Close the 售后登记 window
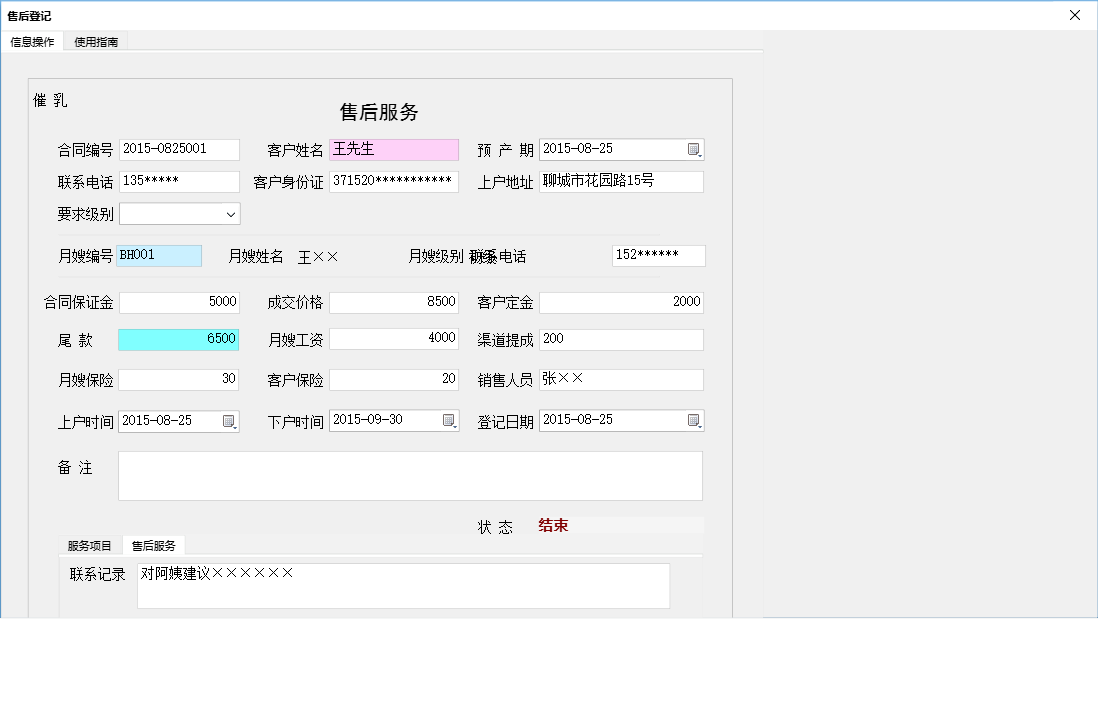 (1075, 15)
